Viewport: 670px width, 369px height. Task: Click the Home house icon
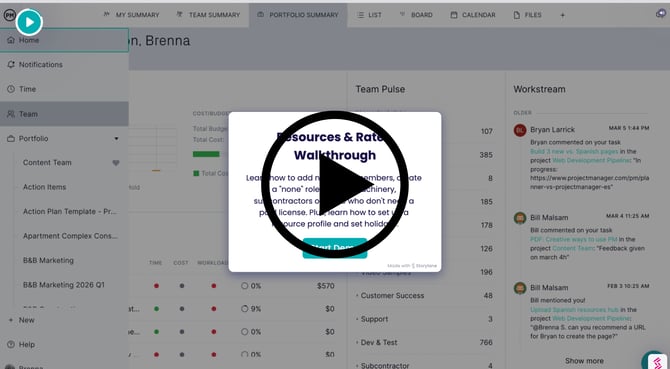click(11, 40)
